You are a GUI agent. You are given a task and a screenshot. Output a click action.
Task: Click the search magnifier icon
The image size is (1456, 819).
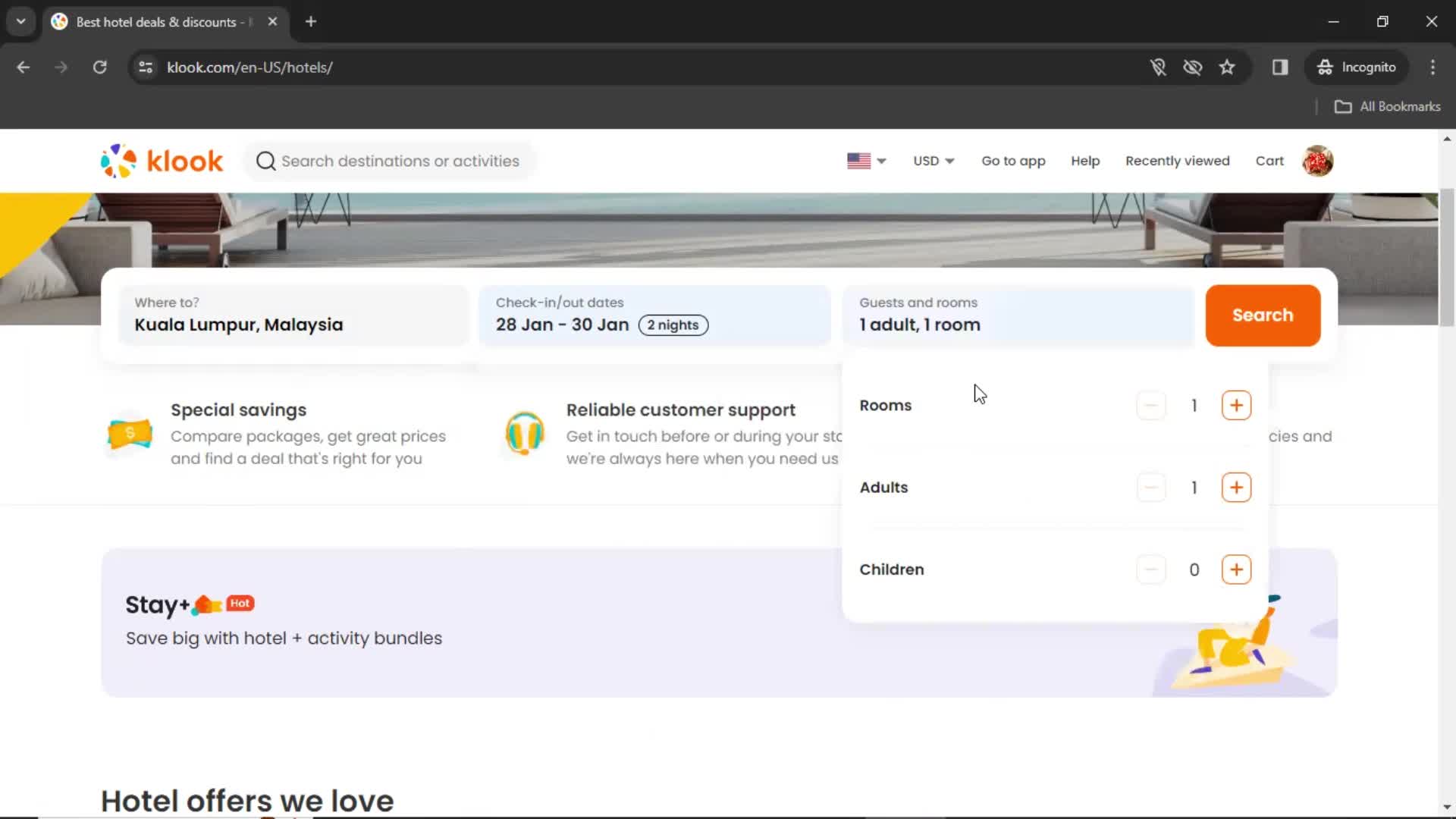point(266,161)
